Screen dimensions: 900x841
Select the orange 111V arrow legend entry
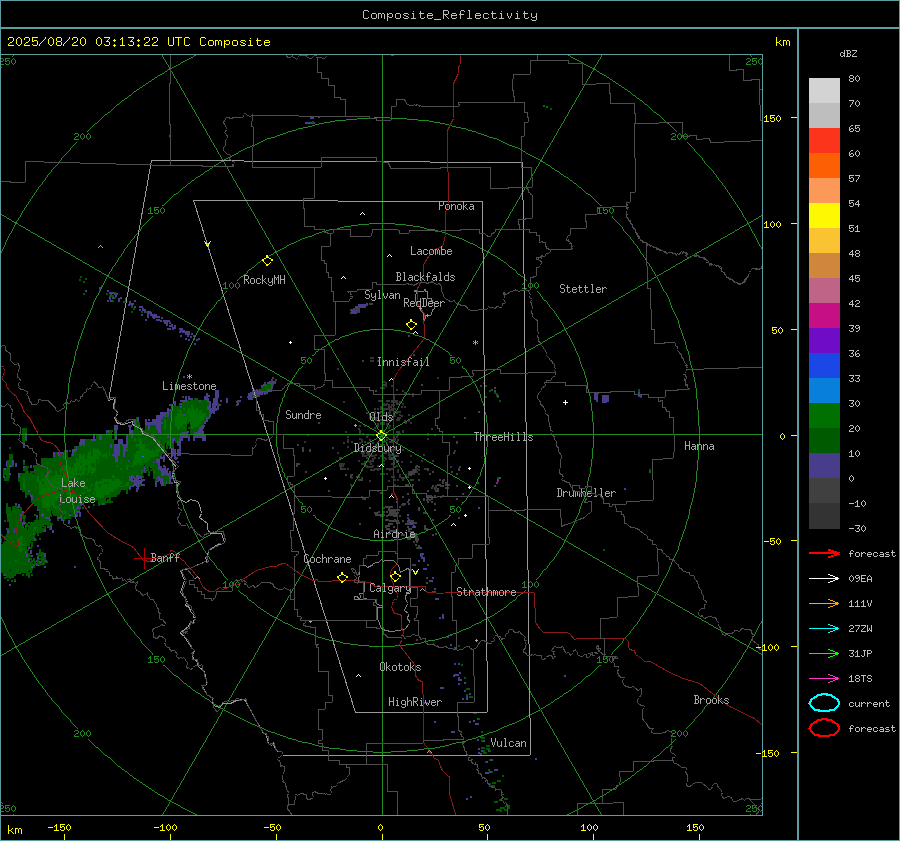point(824,603)
